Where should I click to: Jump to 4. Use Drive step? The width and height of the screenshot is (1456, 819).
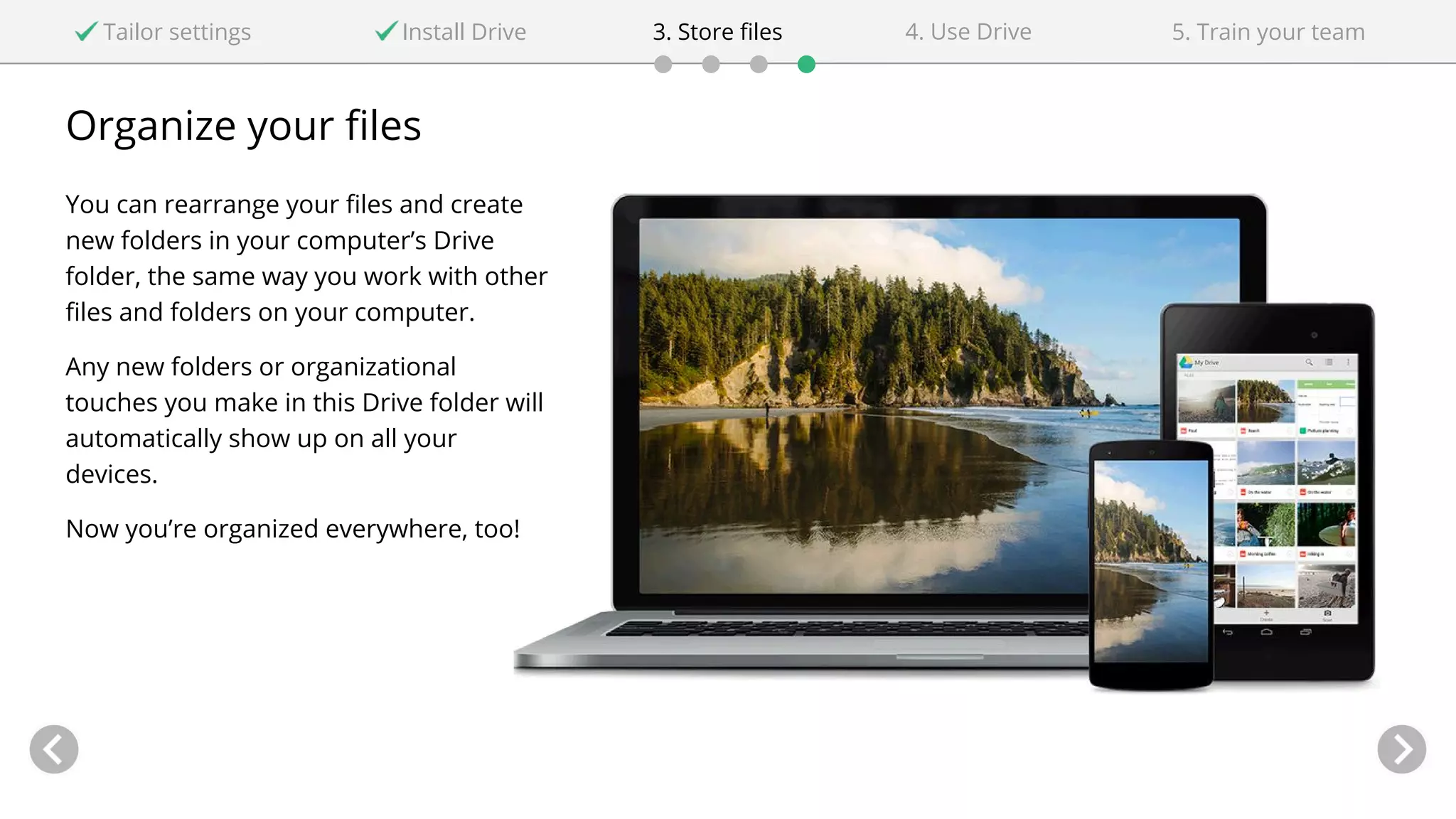pyautogui.click(x=968, y=32)
